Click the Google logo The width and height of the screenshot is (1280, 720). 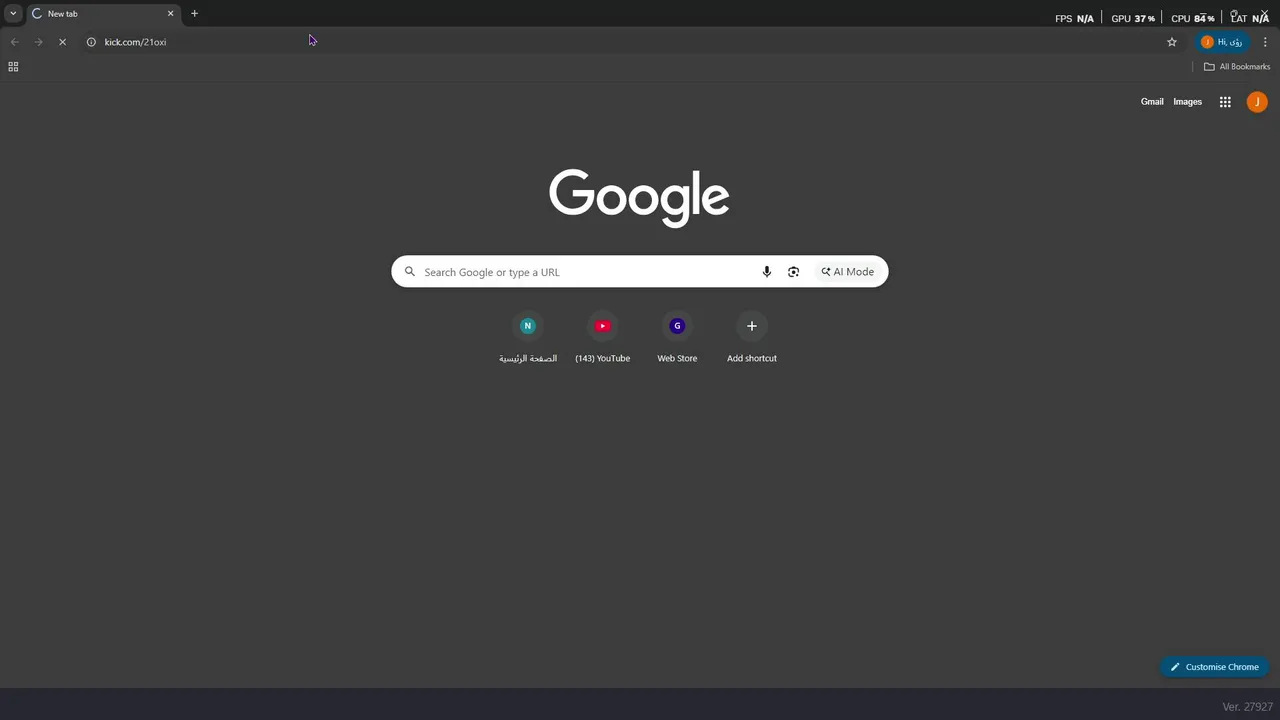639,198
